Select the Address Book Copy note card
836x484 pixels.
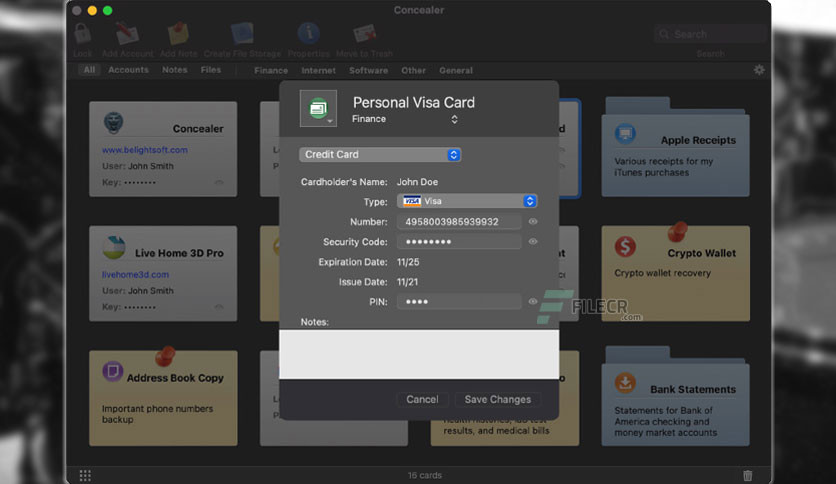click(163, 398)
